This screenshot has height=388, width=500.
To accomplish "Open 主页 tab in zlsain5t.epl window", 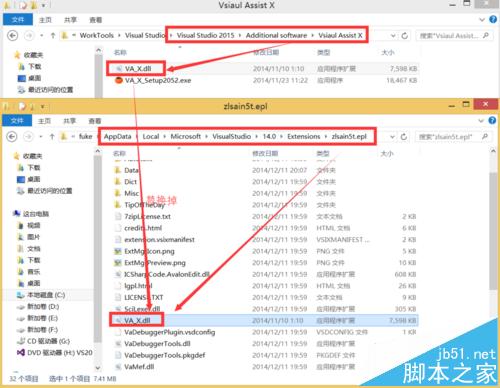I will point(44,121).
